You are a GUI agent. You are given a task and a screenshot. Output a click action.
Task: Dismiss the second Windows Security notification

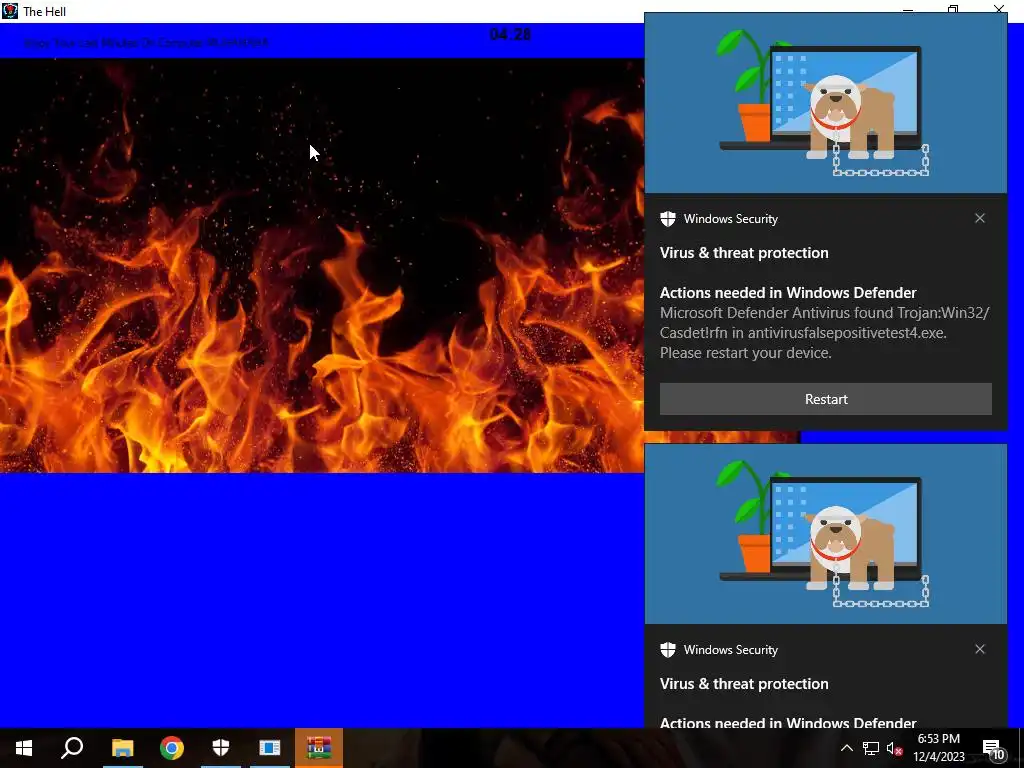point(980,649)
